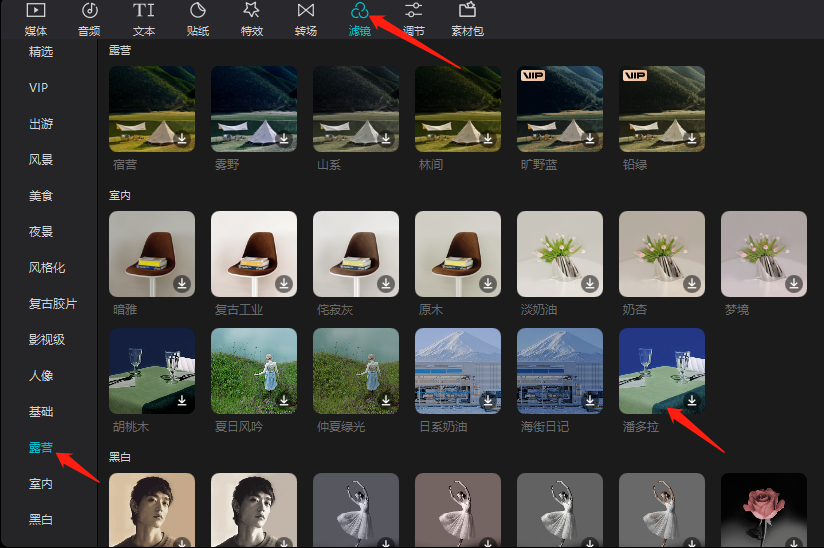Select the 旷野蓝 VIP filter thumbnail
The height and width of the screenshot is (548, 824).
click(x=560, y=108)
